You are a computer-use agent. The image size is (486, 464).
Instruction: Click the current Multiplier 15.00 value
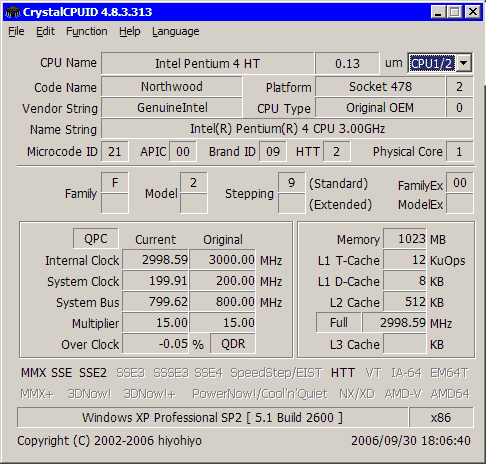155,323
